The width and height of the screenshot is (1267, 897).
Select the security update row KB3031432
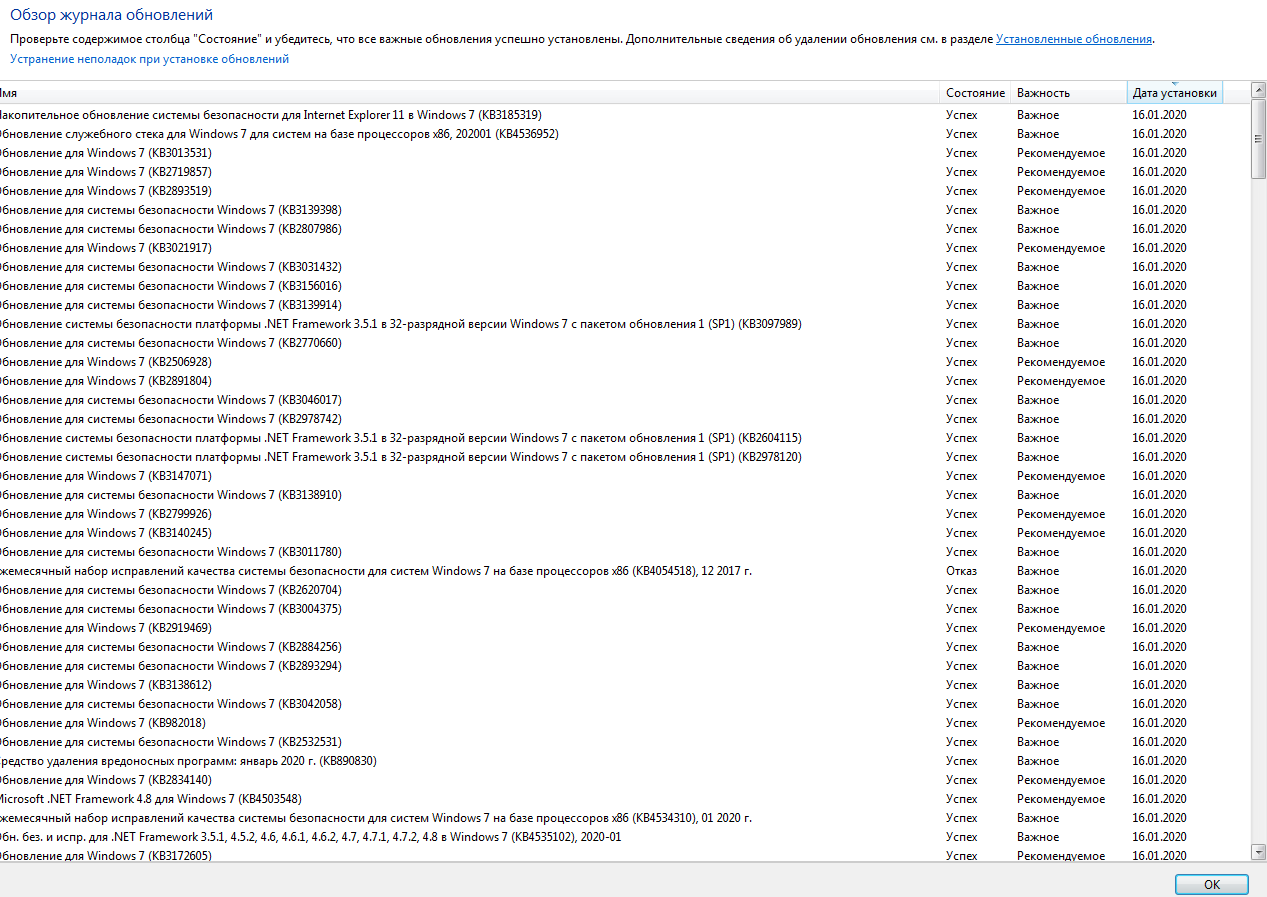point(625,267)
